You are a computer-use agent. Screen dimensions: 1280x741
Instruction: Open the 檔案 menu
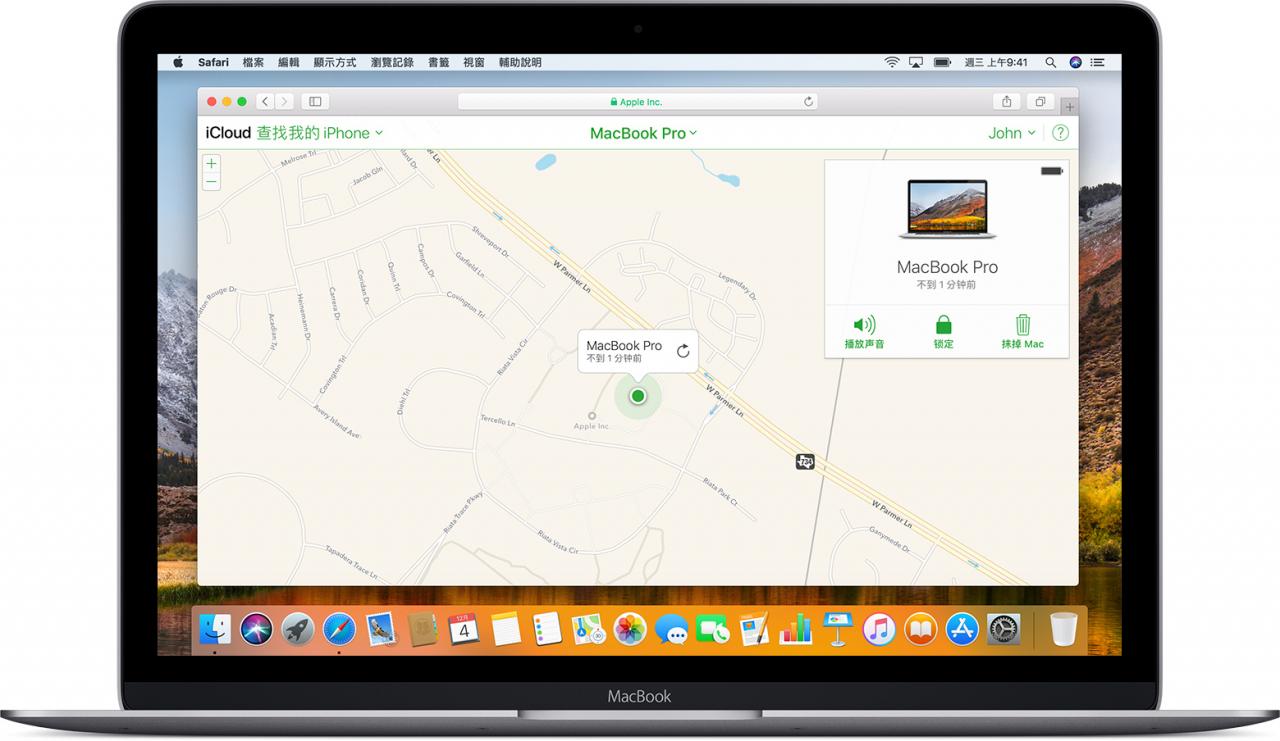pyautogui.click(x=253, y=62)
